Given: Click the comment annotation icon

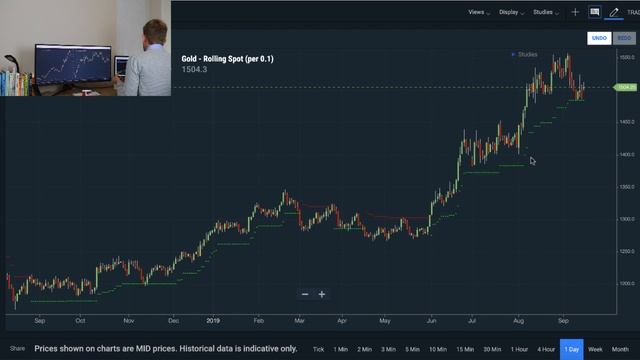Looking at the screenshot, I should (595, 12).
